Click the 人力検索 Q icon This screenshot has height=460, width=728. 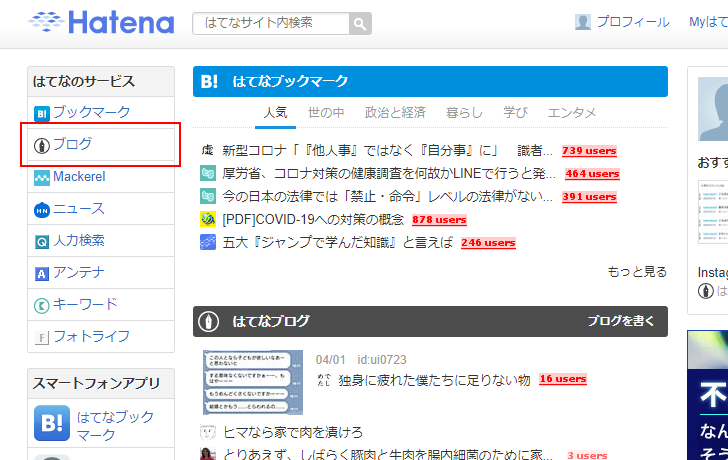click(x=42, y=242)
